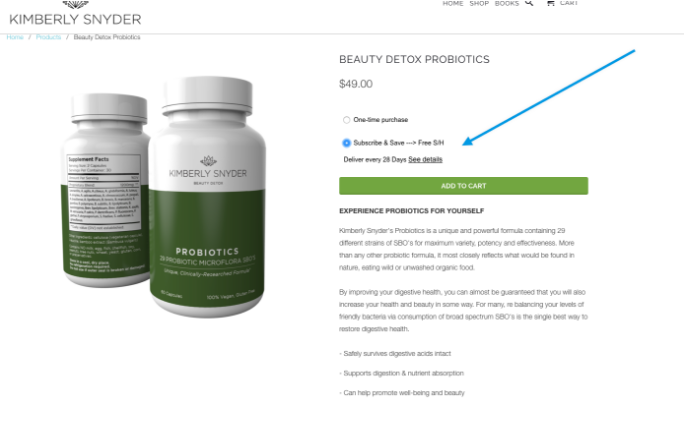Open the search magnifier icon in header
Screen dimensions: 691x444
click(529, 3)
